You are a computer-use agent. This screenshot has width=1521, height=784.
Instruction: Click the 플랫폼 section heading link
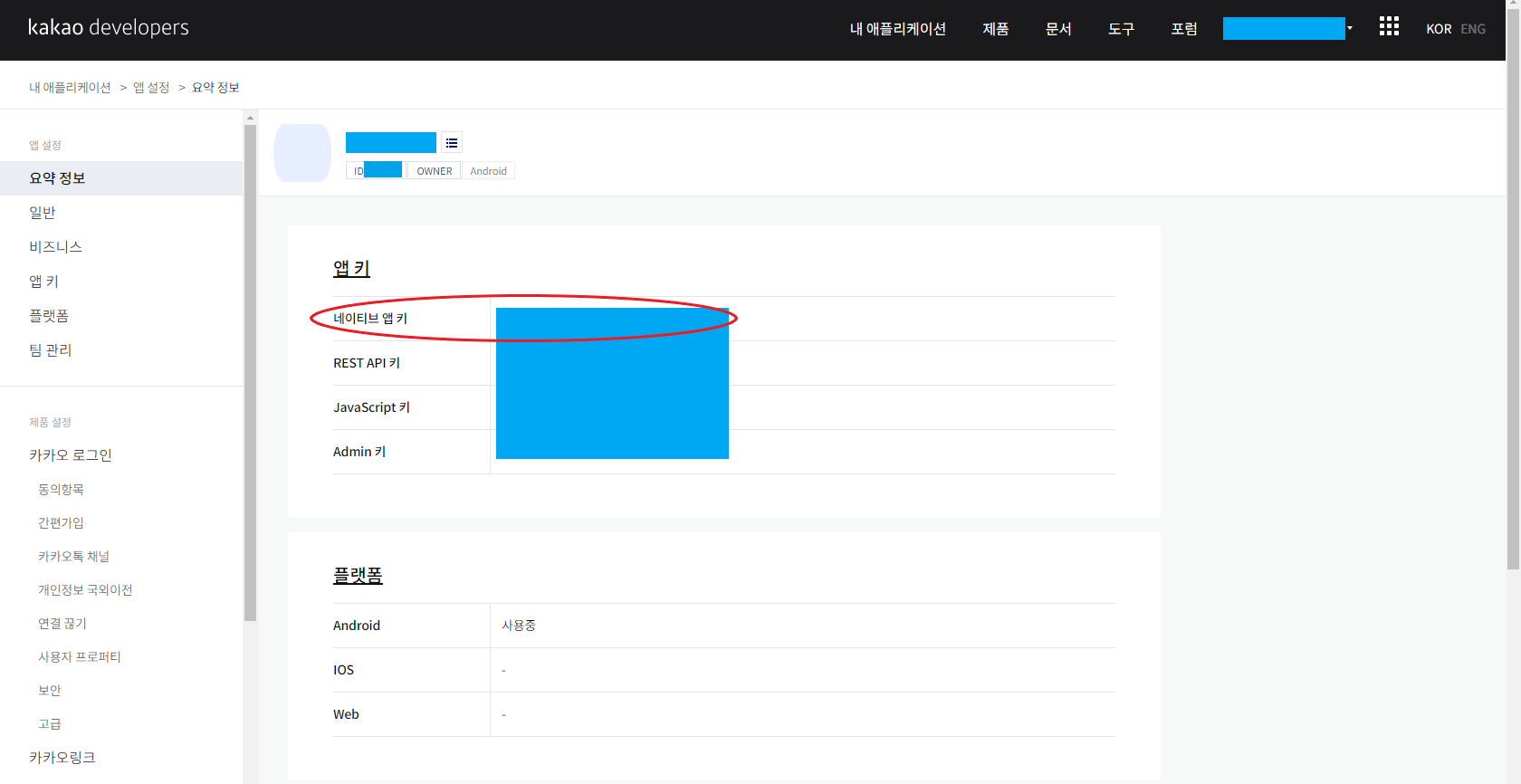coord(358,576)
